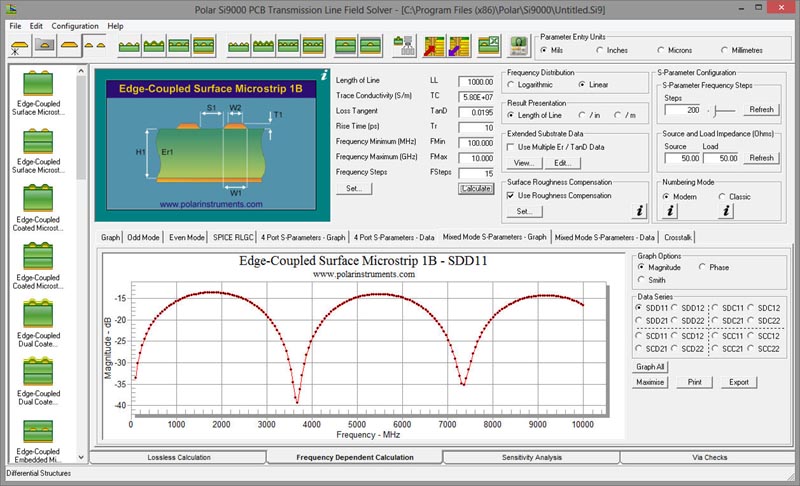Click the single trace icon with cross marker
This screenshot has width=800, height=486.
click(x=19, y=46)
